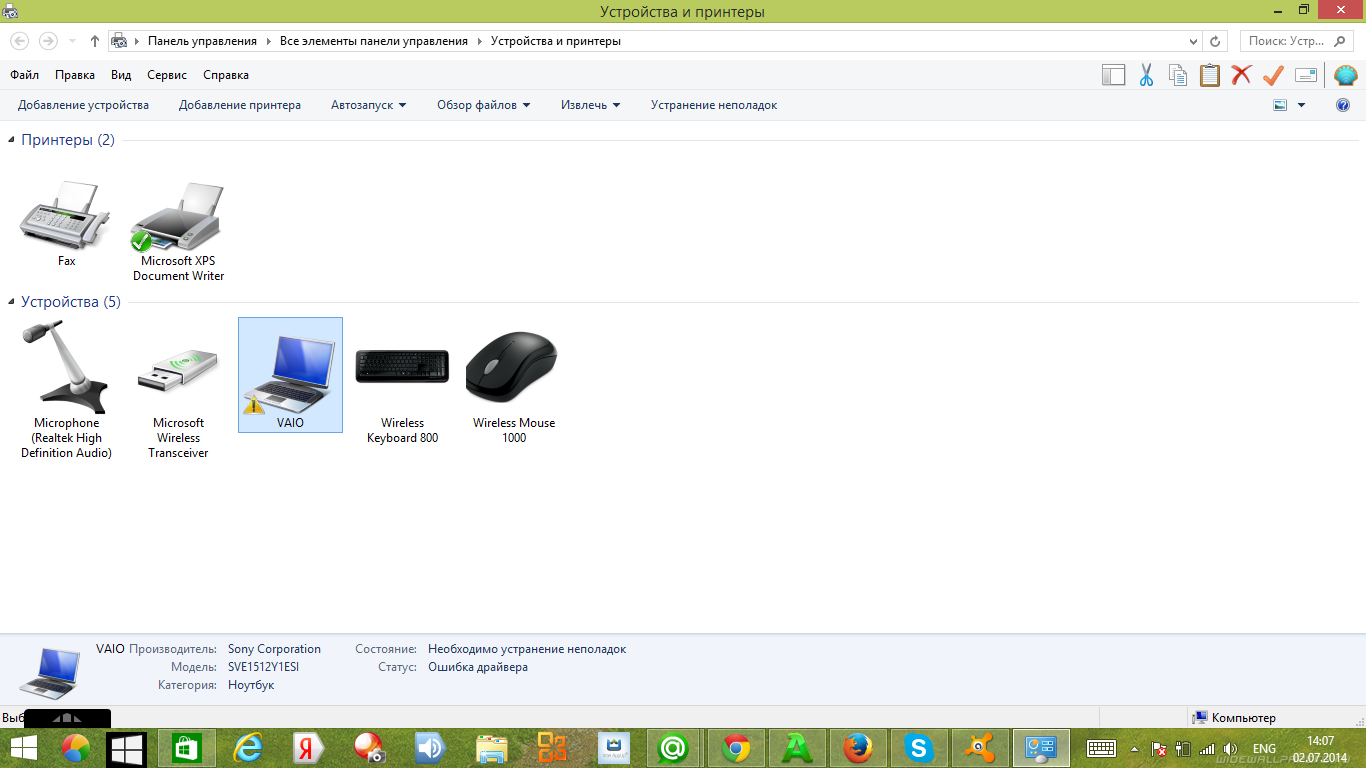Select the Microsoft XPS Document Writer printer

coord(178,232)
